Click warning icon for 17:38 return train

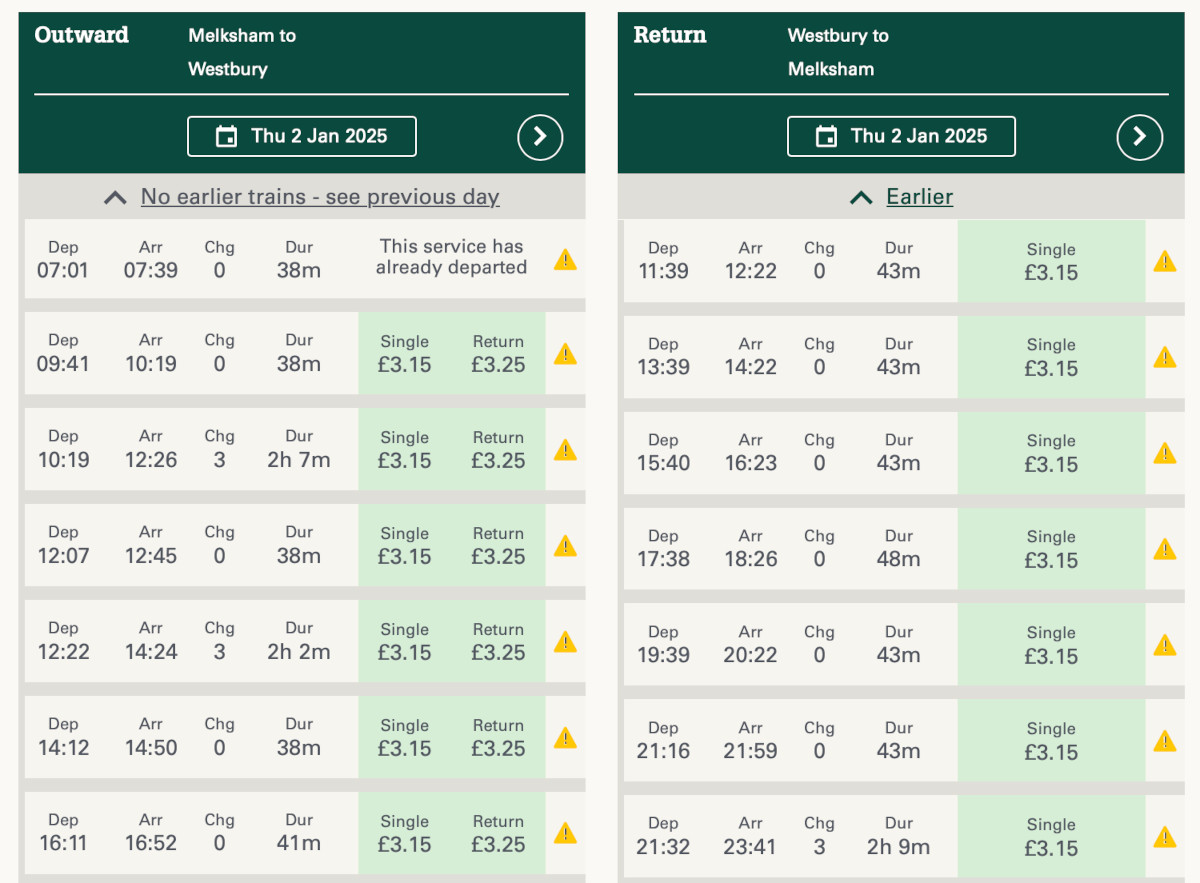point(1164,550)
